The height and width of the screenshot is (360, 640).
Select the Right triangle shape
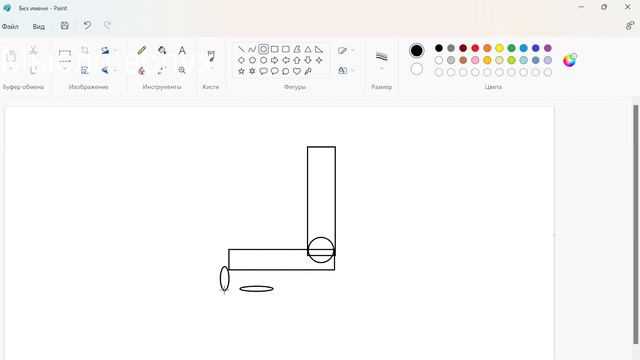[319, 49]
